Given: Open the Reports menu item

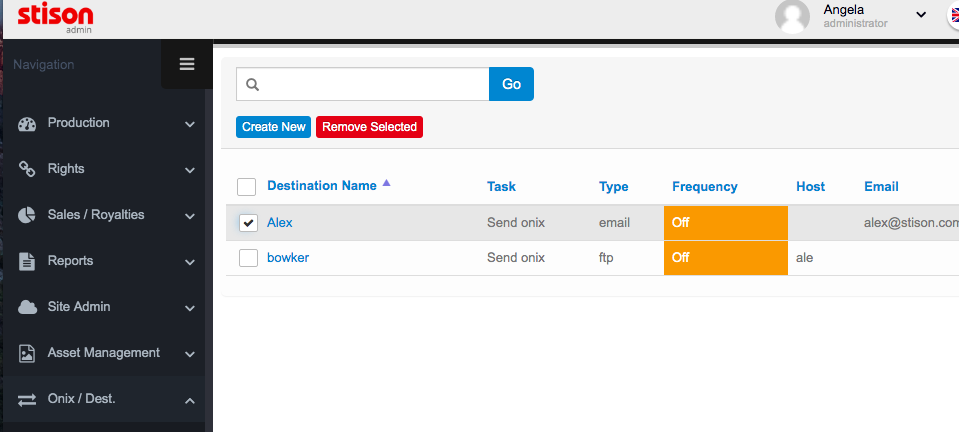Looking at the screenshot, I should pyautogui.click(x=70, y=261).
